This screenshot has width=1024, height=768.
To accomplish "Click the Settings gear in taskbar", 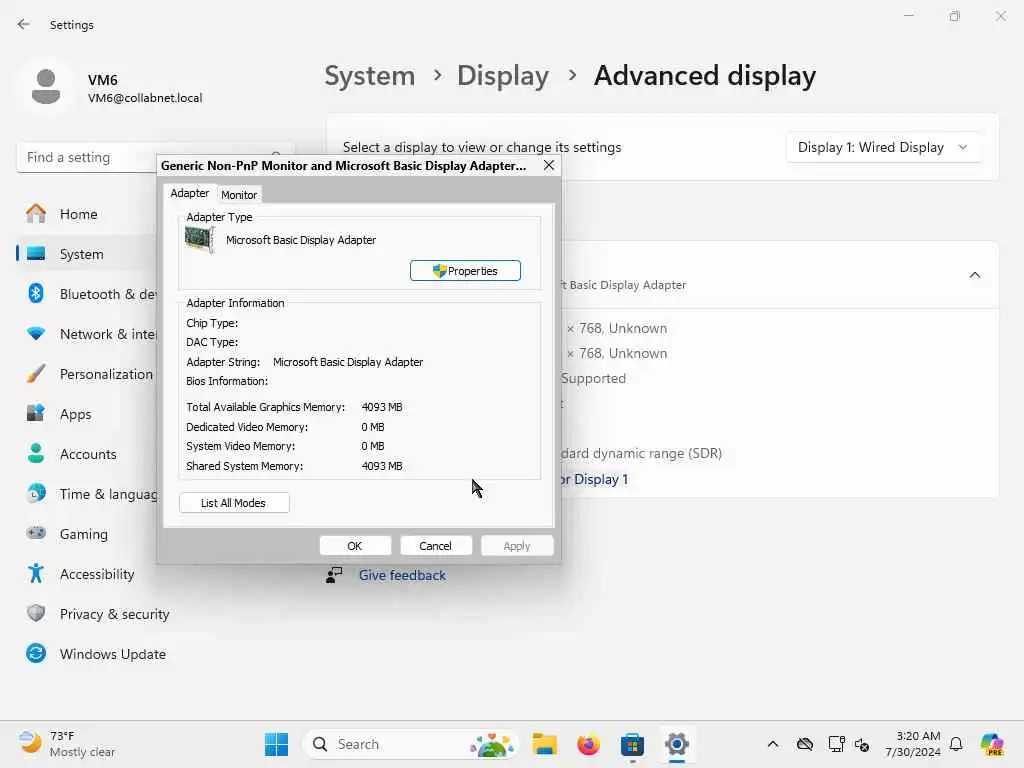I will point(677,744).
